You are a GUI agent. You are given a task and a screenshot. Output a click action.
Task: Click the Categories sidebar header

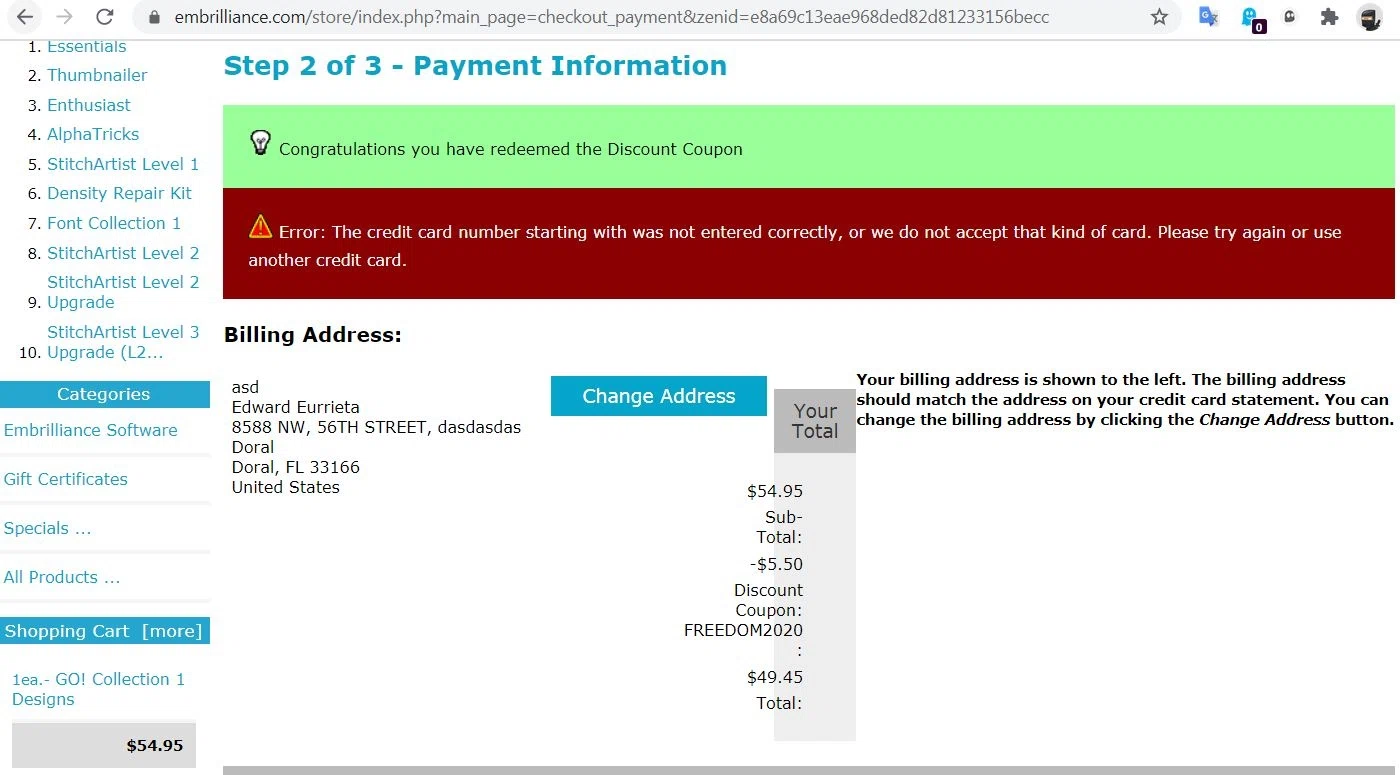pyautogui.click(x=104, y=394)
